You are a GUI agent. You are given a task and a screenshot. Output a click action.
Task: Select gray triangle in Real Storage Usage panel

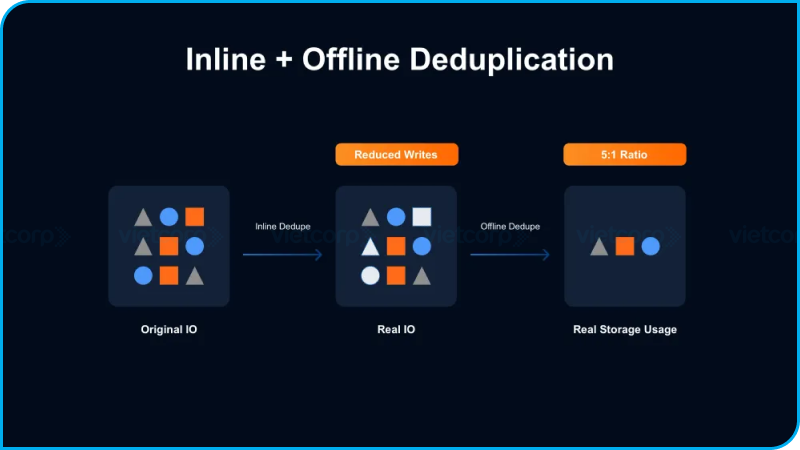click(x=599, y=246)
